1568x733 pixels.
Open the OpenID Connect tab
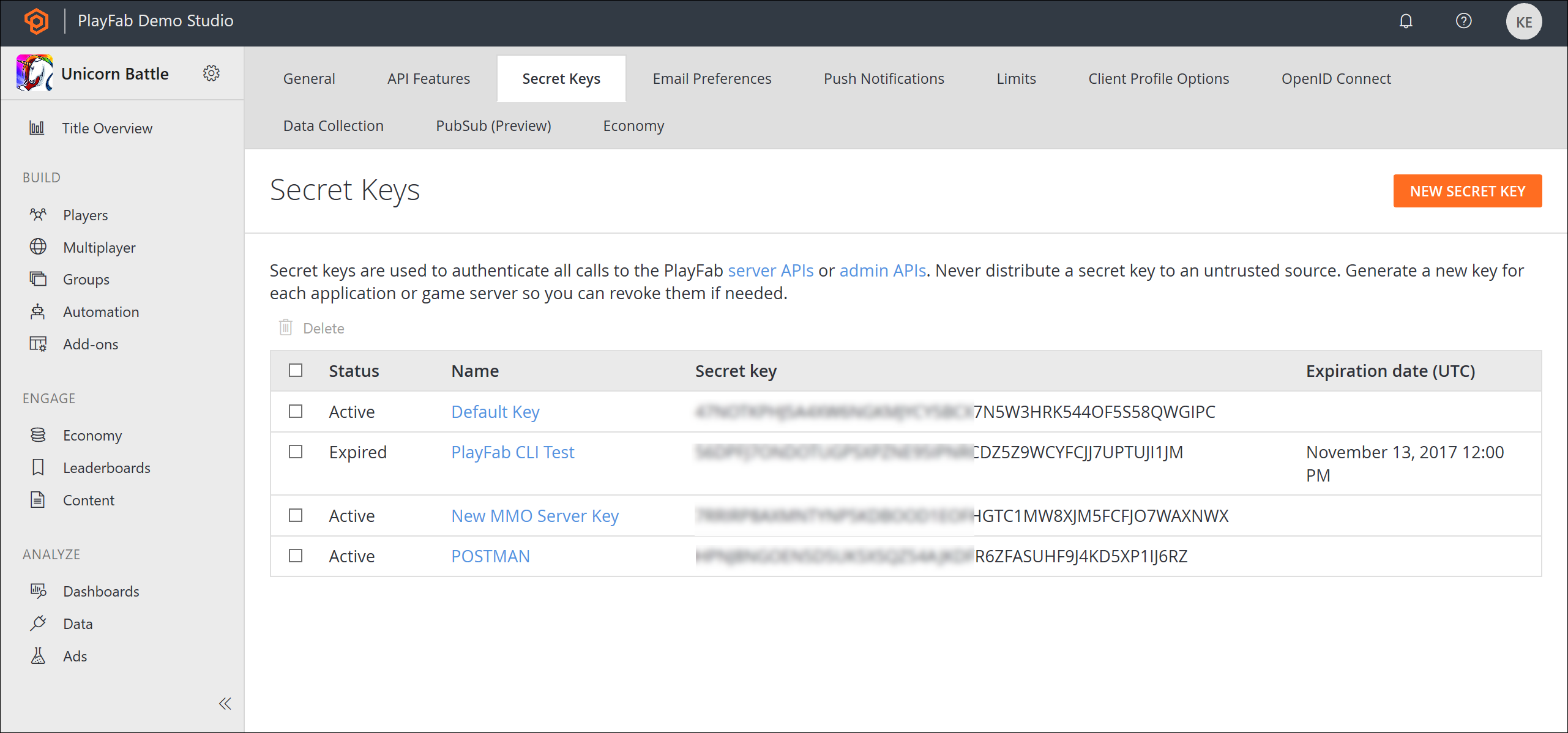(1336, 79)
